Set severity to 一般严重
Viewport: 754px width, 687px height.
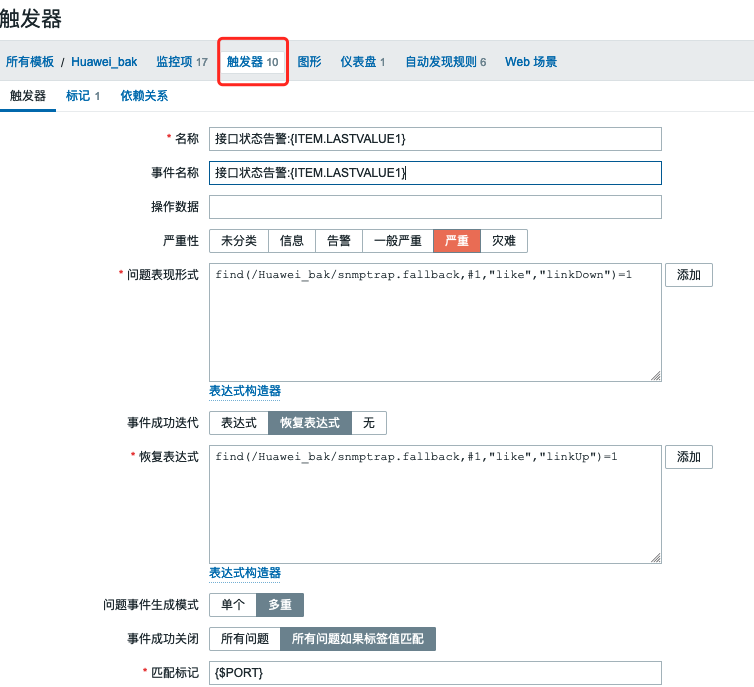(x=398, y=241)
